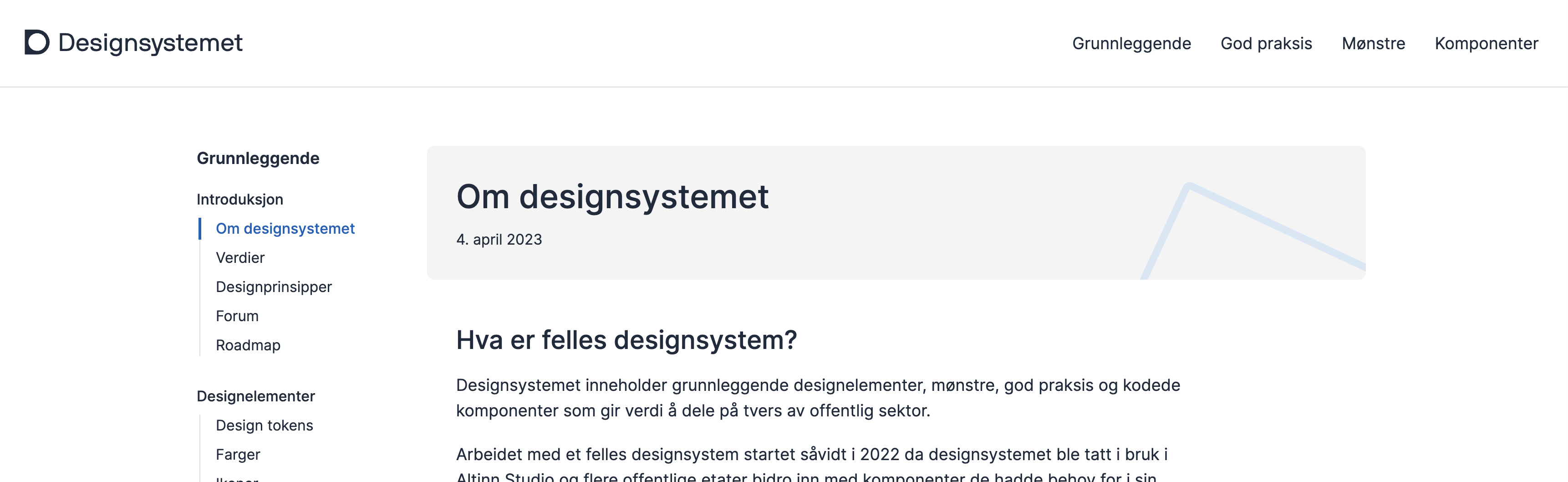Screen dimensions: 1568x482
Task: Go to Mønstre in the top navigation
Action: [x=1373, y=43]
